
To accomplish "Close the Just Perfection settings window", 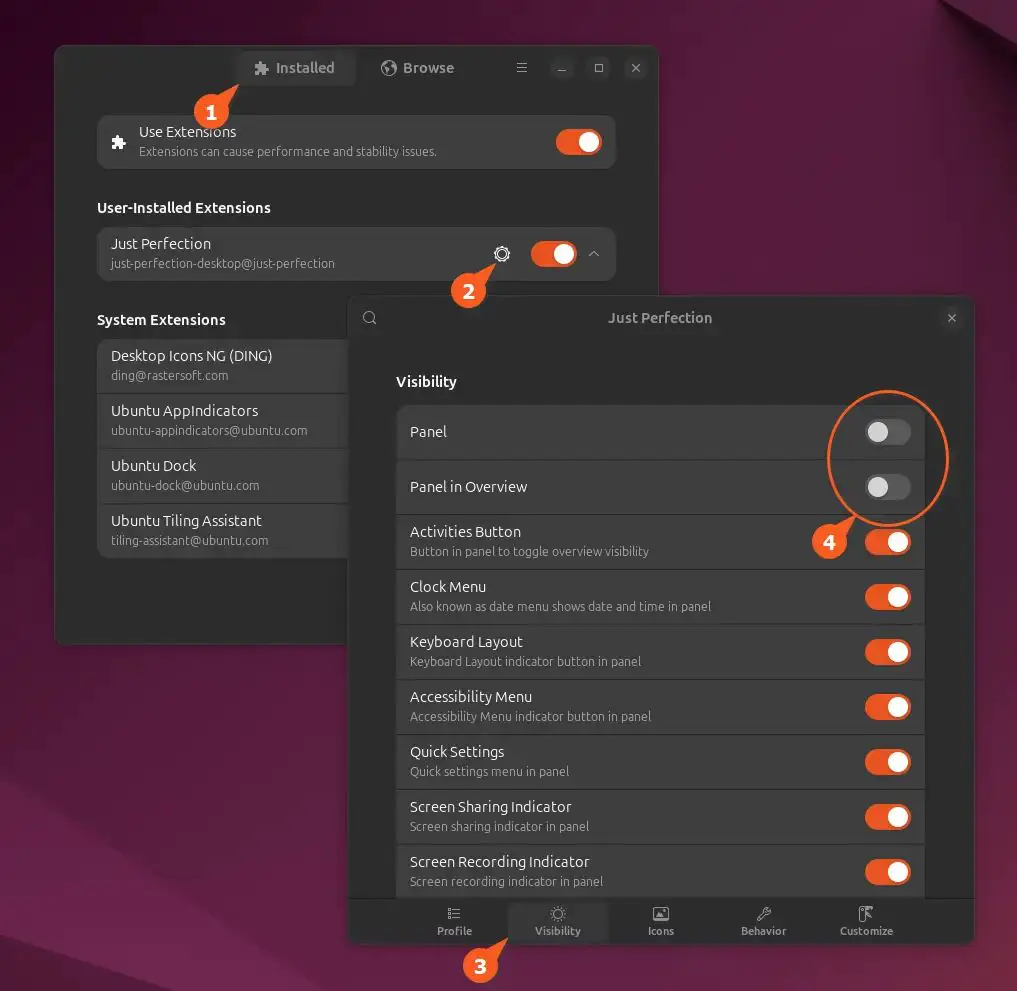I will pos(951,318).
